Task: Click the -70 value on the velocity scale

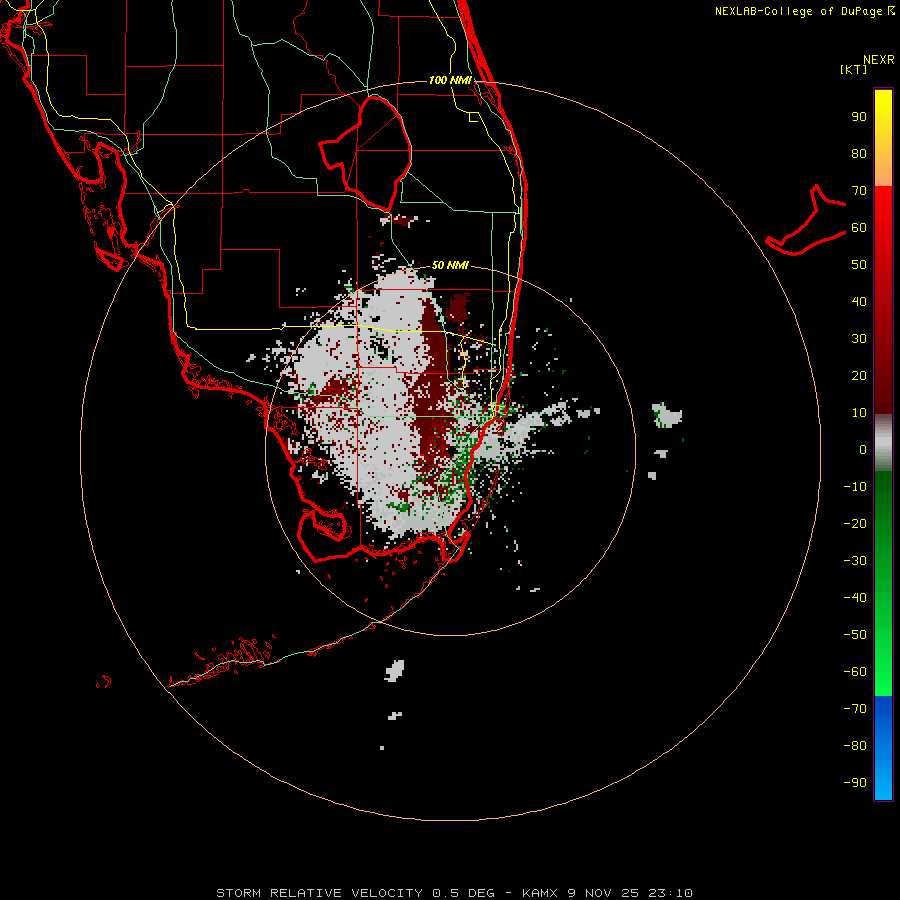Action: tap(855, 709)
